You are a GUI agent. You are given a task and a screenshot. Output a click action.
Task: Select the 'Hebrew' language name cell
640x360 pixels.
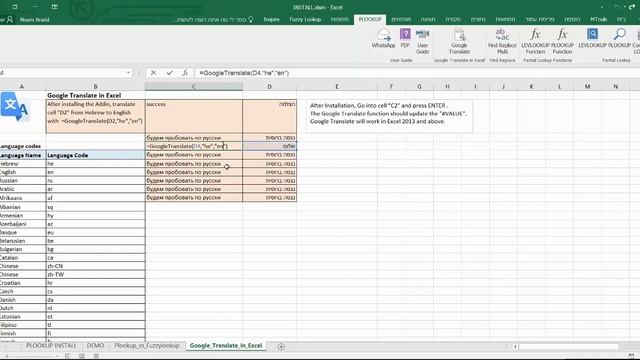point(23,164)
